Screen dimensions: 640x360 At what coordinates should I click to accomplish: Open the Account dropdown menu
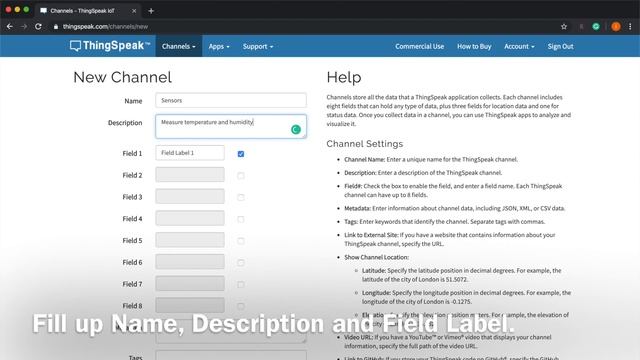click(x=519, y=46)
